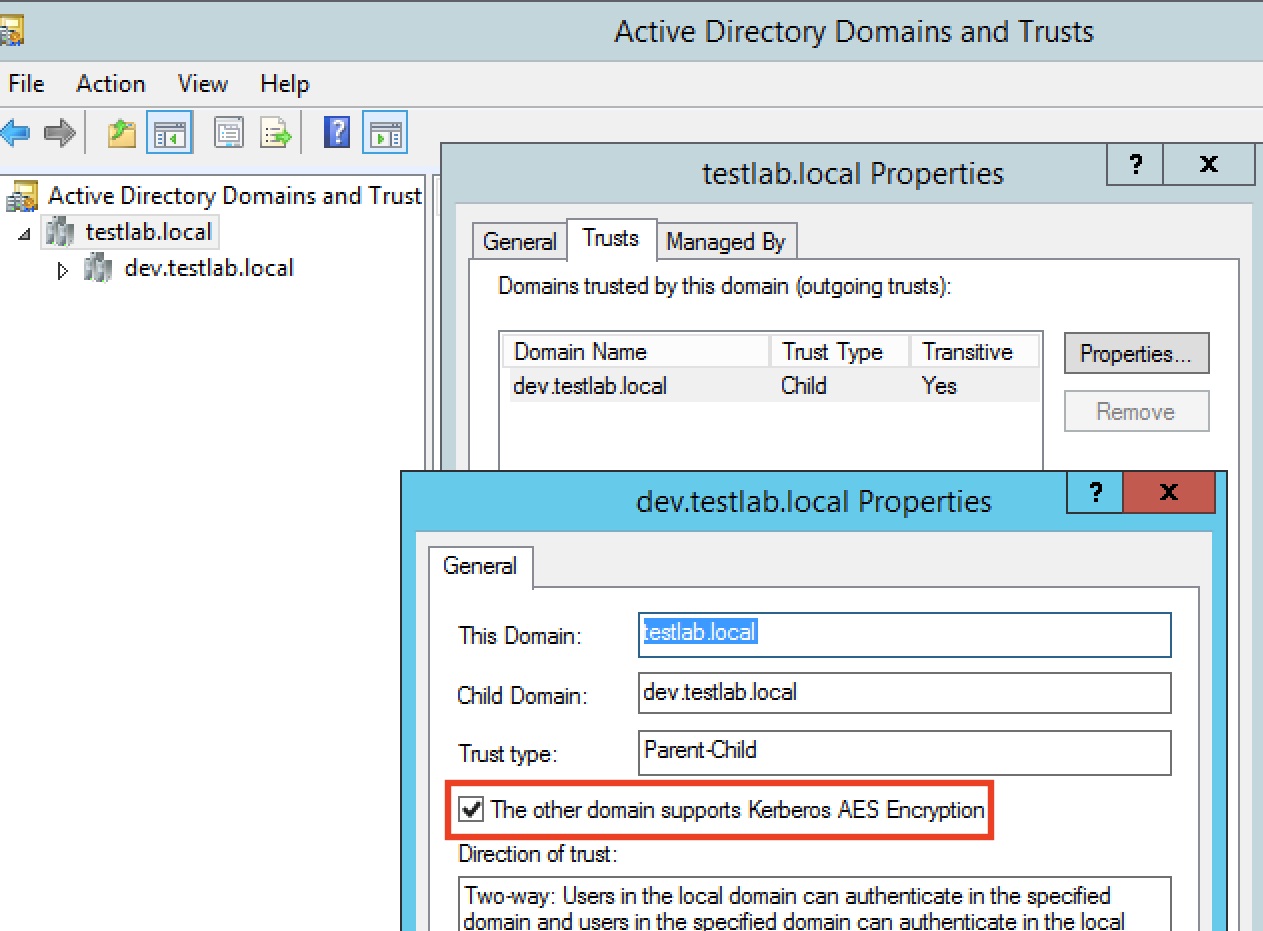Click the Export List toolbar icon

click(x=275, y=133)
